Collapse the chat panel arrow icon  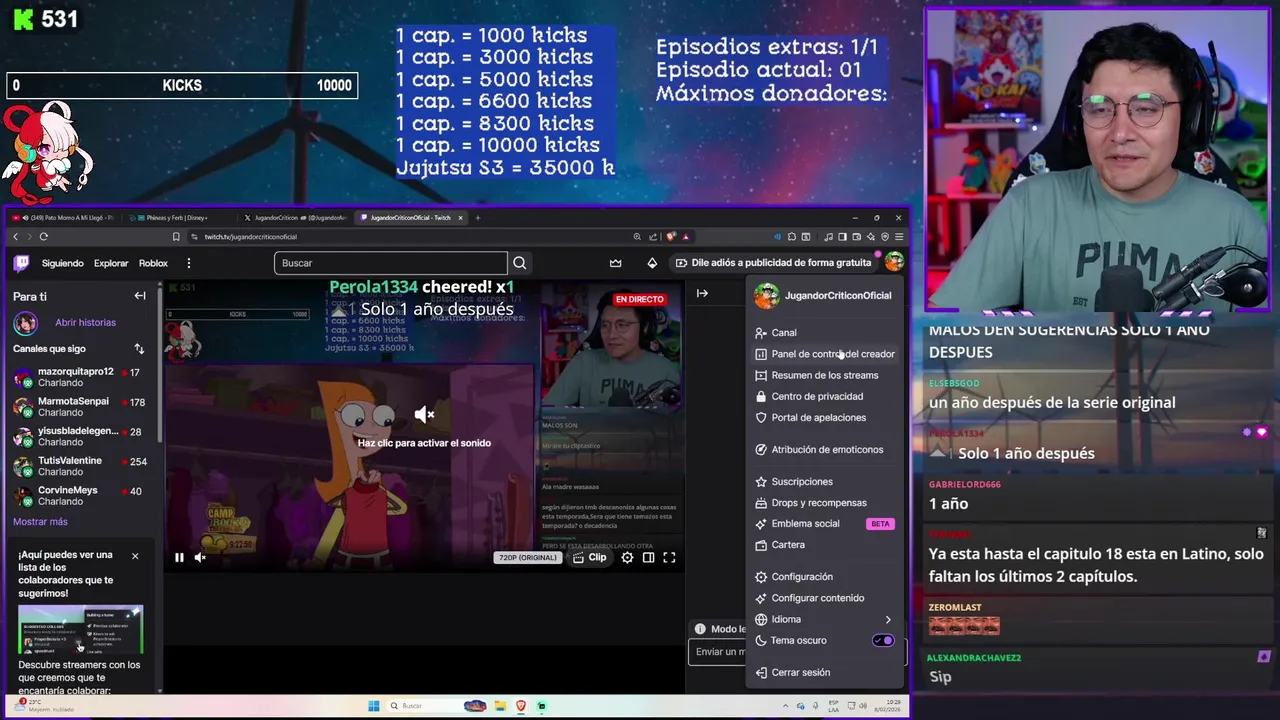click(x=702, y=294)
